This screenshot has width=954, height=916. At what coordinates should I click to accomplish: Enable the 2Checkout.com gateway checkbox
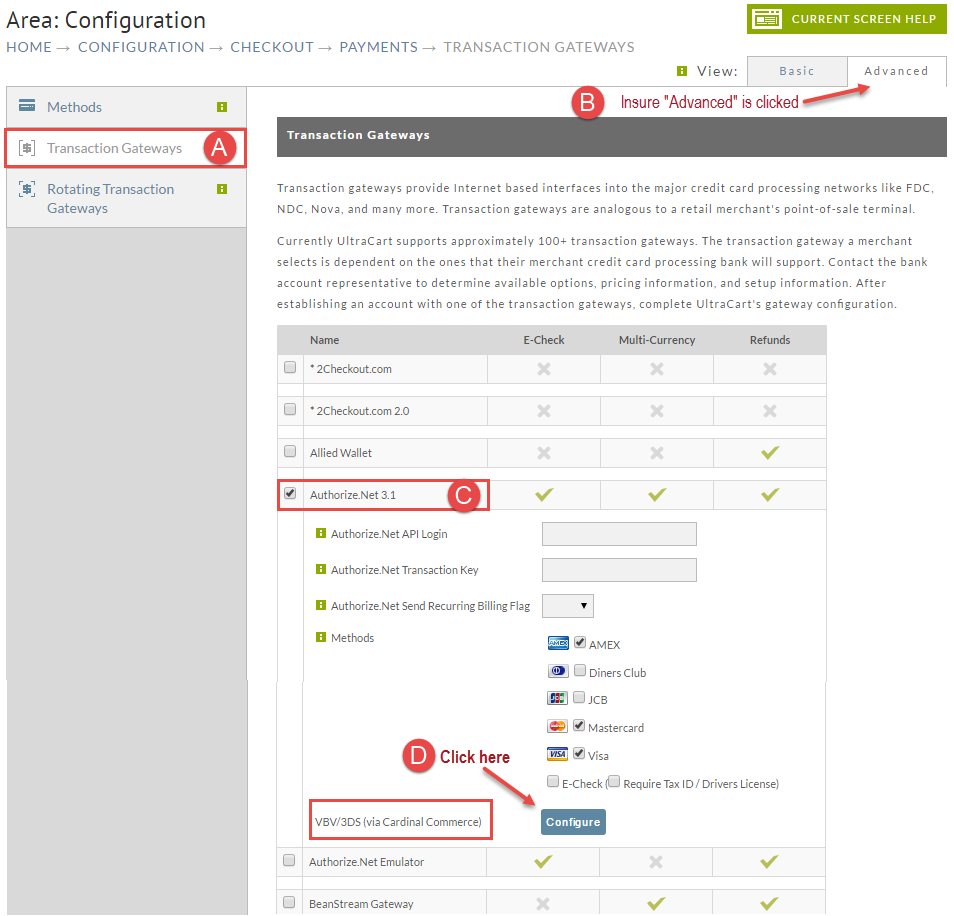(x=290, y=367)
